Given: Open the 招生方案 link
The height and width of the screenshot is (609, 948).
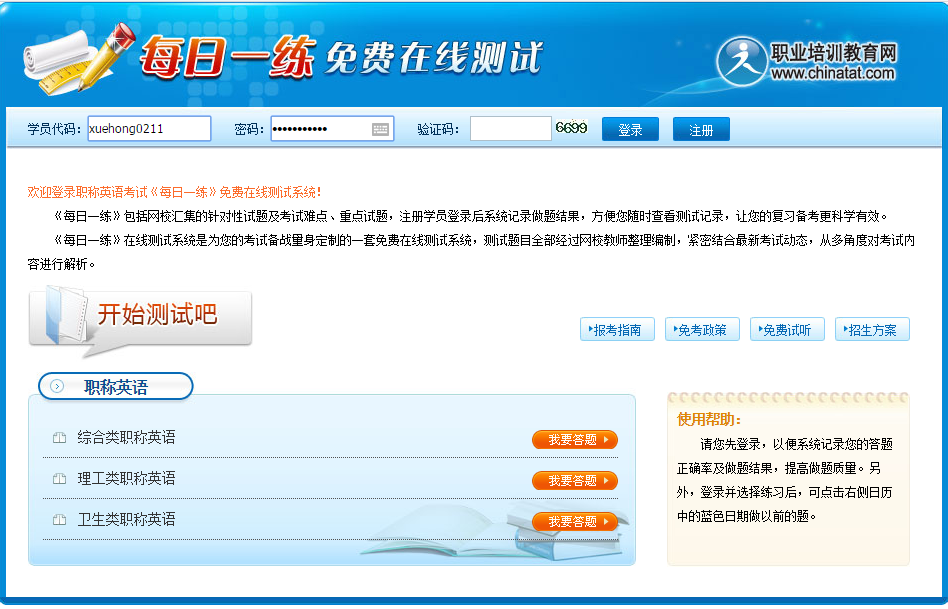Looking at the screenshot, I should 872,330.
